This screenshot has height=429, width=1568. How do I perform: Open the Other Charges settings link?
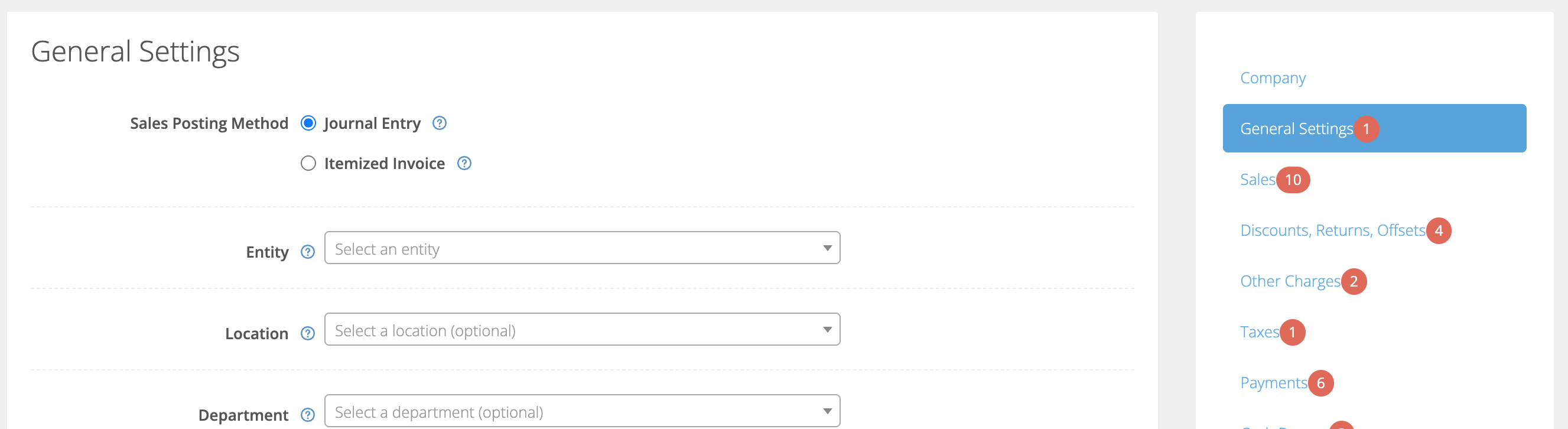pos(1290,282)
